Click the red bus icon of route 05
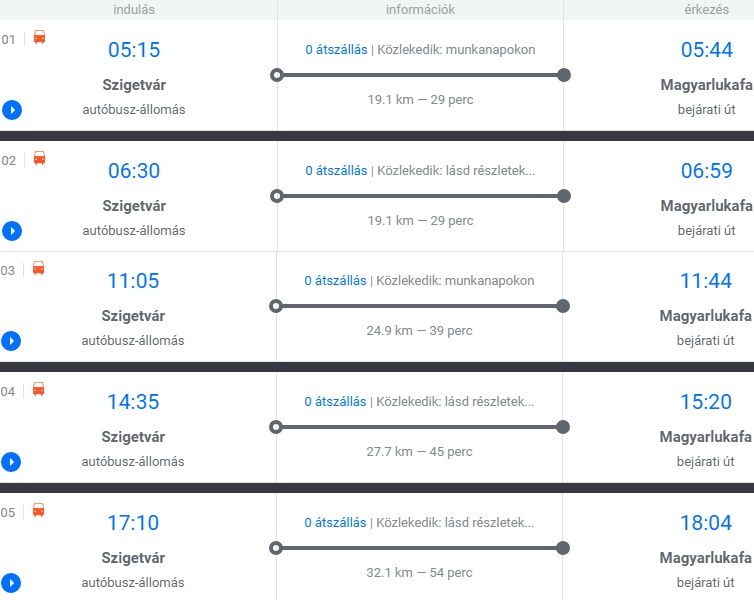 39,510
